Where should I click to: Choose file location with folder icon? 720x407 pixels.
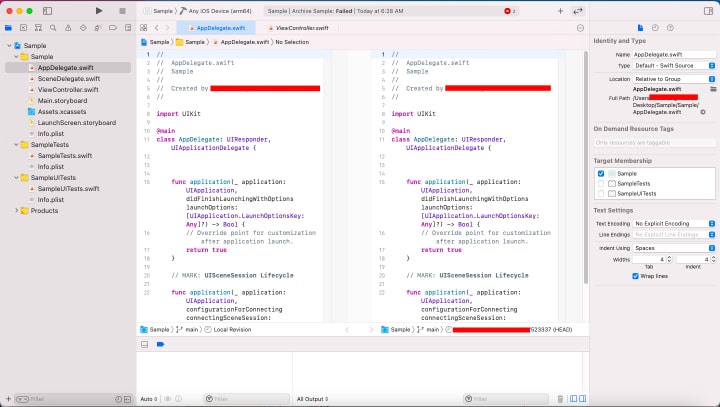713,89
